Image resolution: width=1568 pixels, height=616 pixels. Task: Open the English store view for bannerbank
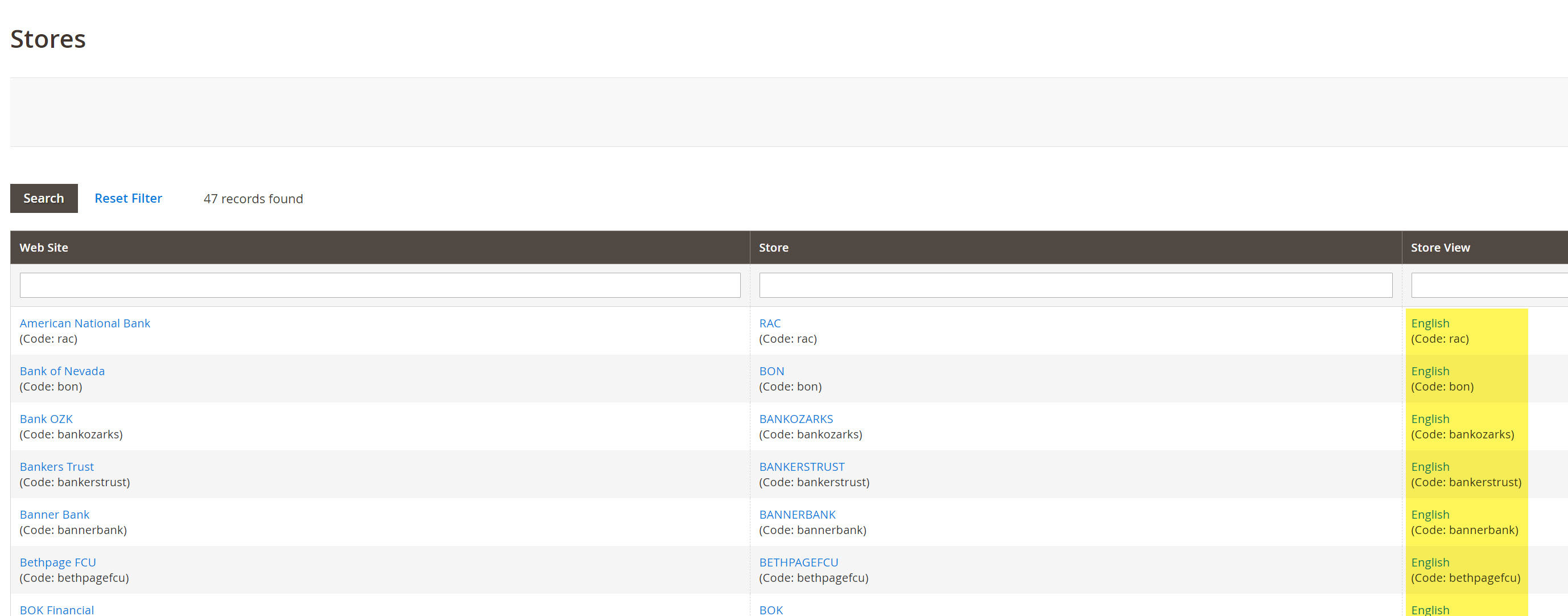click(x=1429, y=514)
